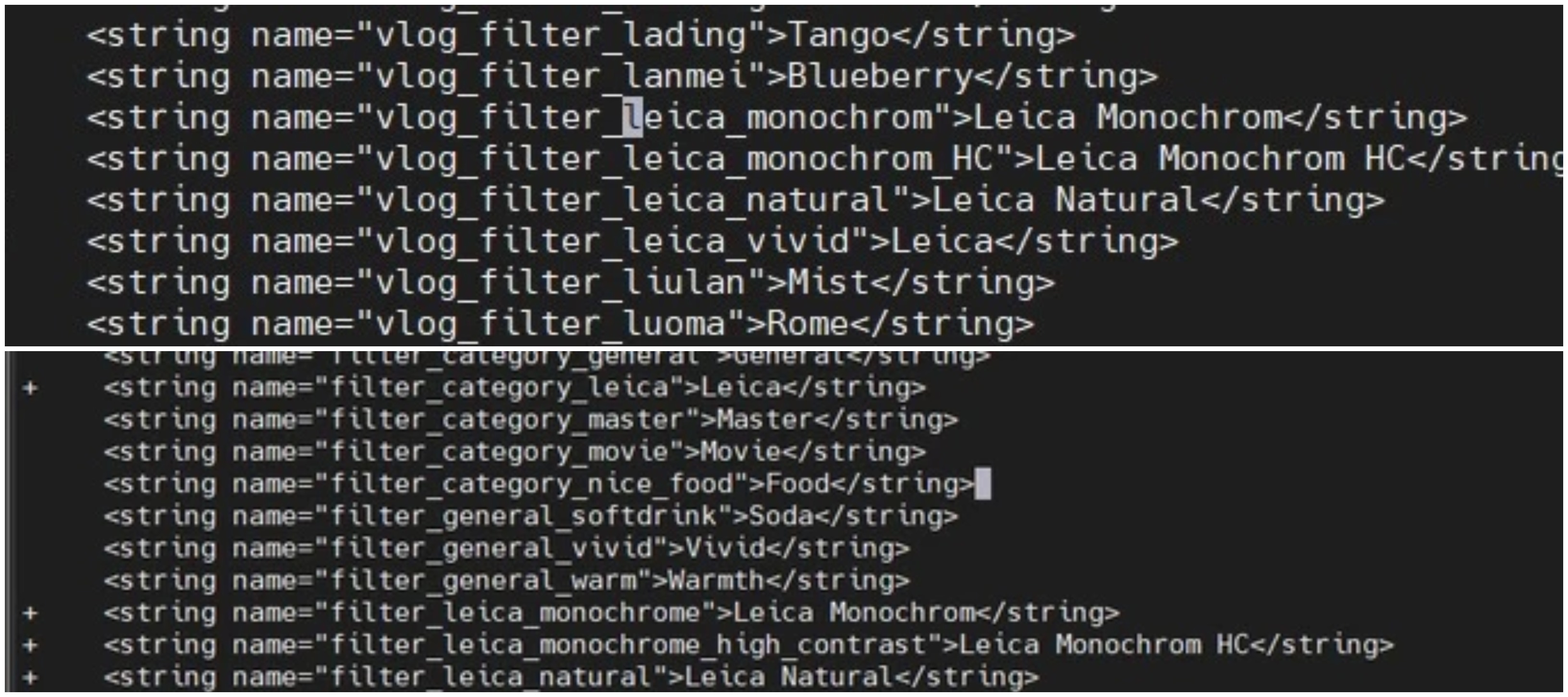Click the plus marker beside filter_category_leica line
This screenshot has width=1568, height=697.
tap(30, 389)
